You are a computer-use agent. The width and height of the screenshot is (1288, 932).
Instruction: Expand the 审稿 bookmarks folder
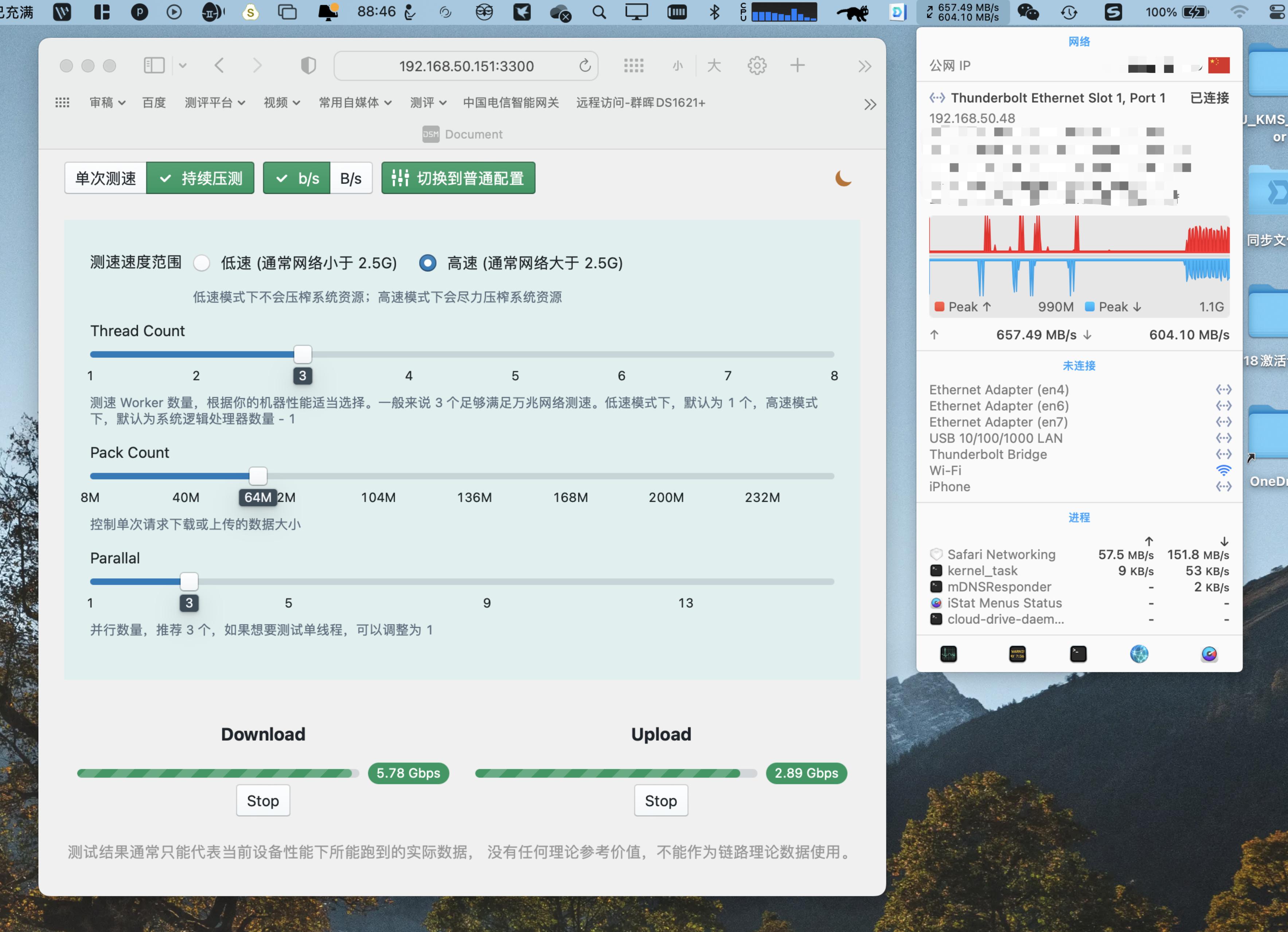[107, 103]
